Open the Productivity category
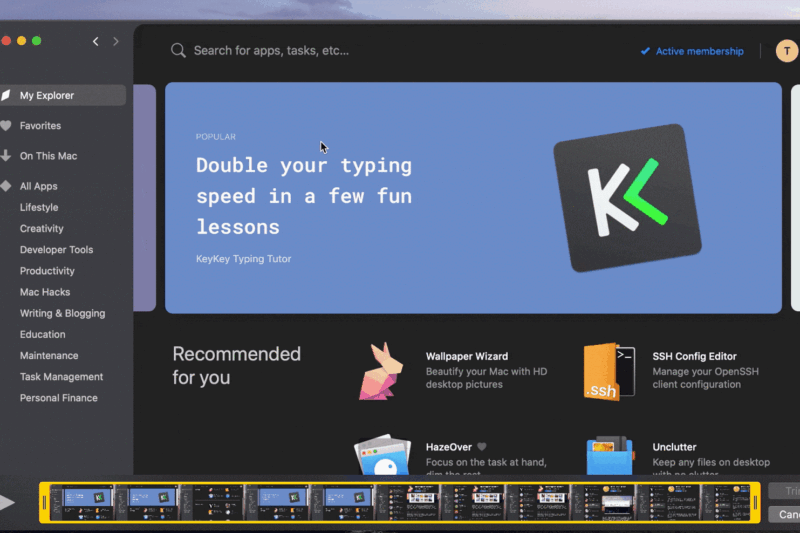The width and height of the screenshot is (800, 533). point(47,271)
